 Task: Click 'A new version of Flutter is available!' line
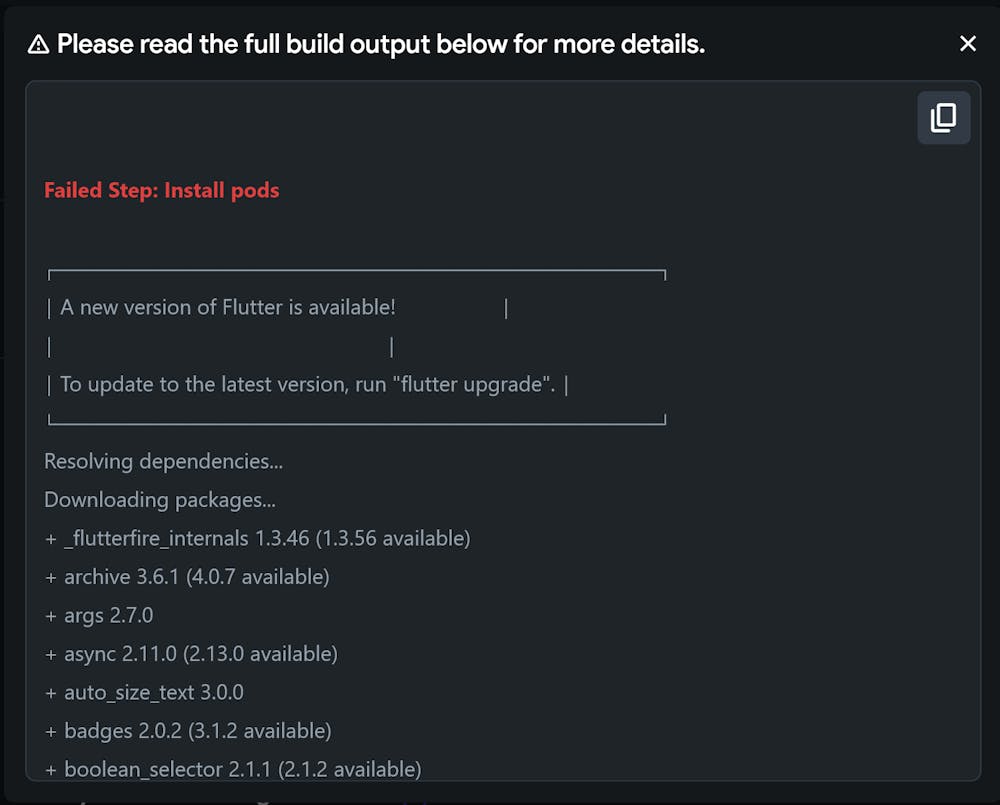[x=228, y=307]
